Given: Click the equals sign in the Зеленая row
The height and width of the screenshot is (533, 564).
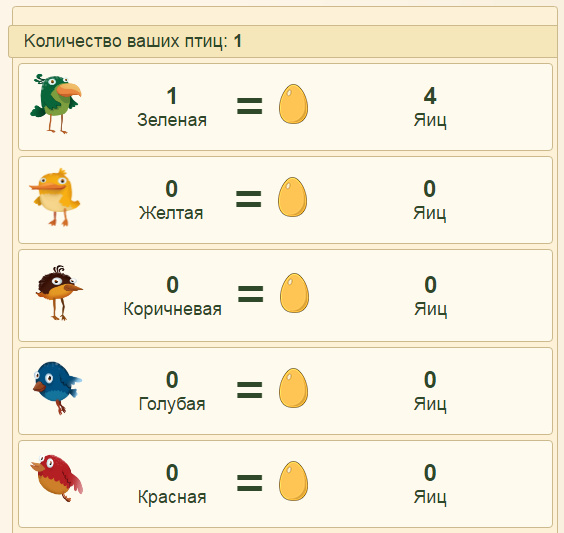Looking at the screenshot, I should click(250, 106).
